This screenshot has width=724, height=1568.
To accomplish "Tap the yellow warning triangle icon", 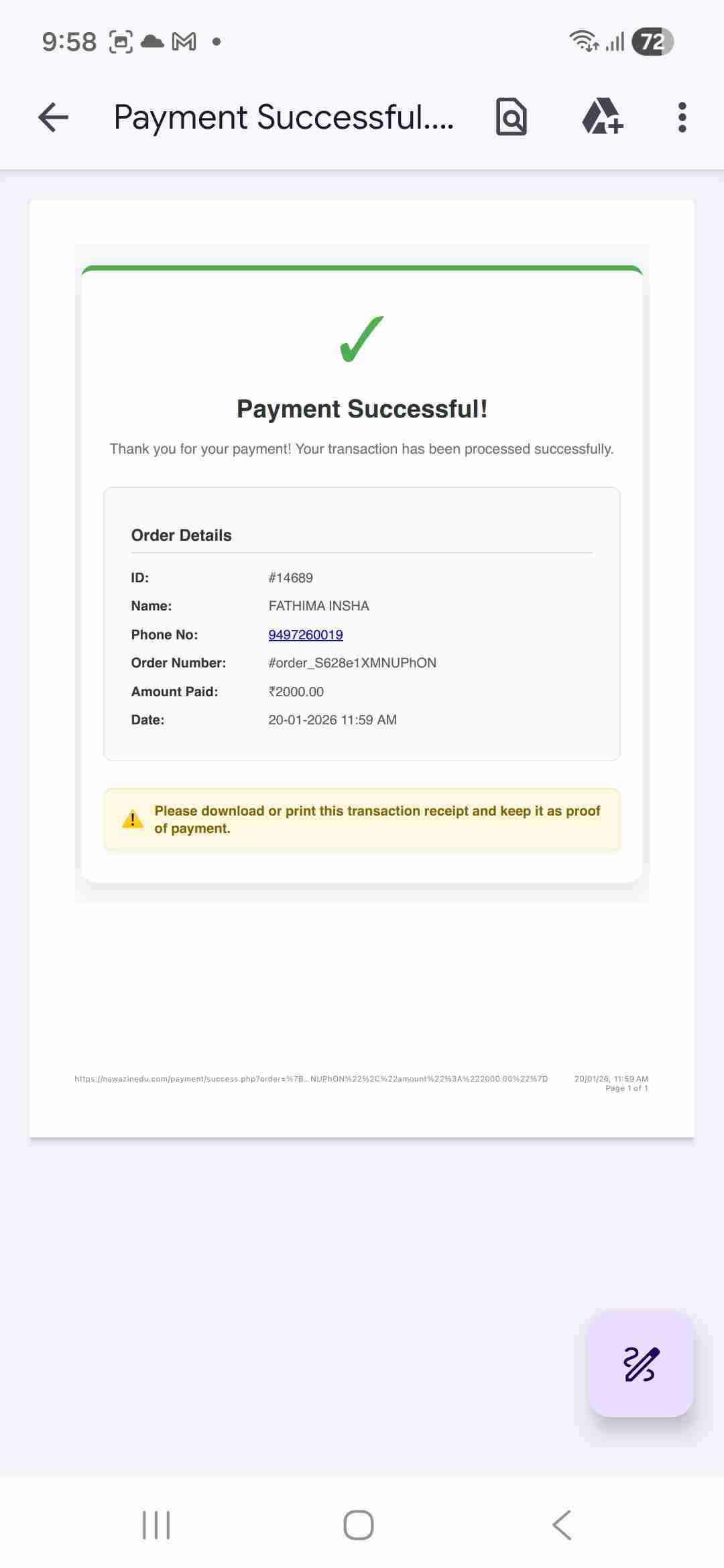I will tap(133, 819).
